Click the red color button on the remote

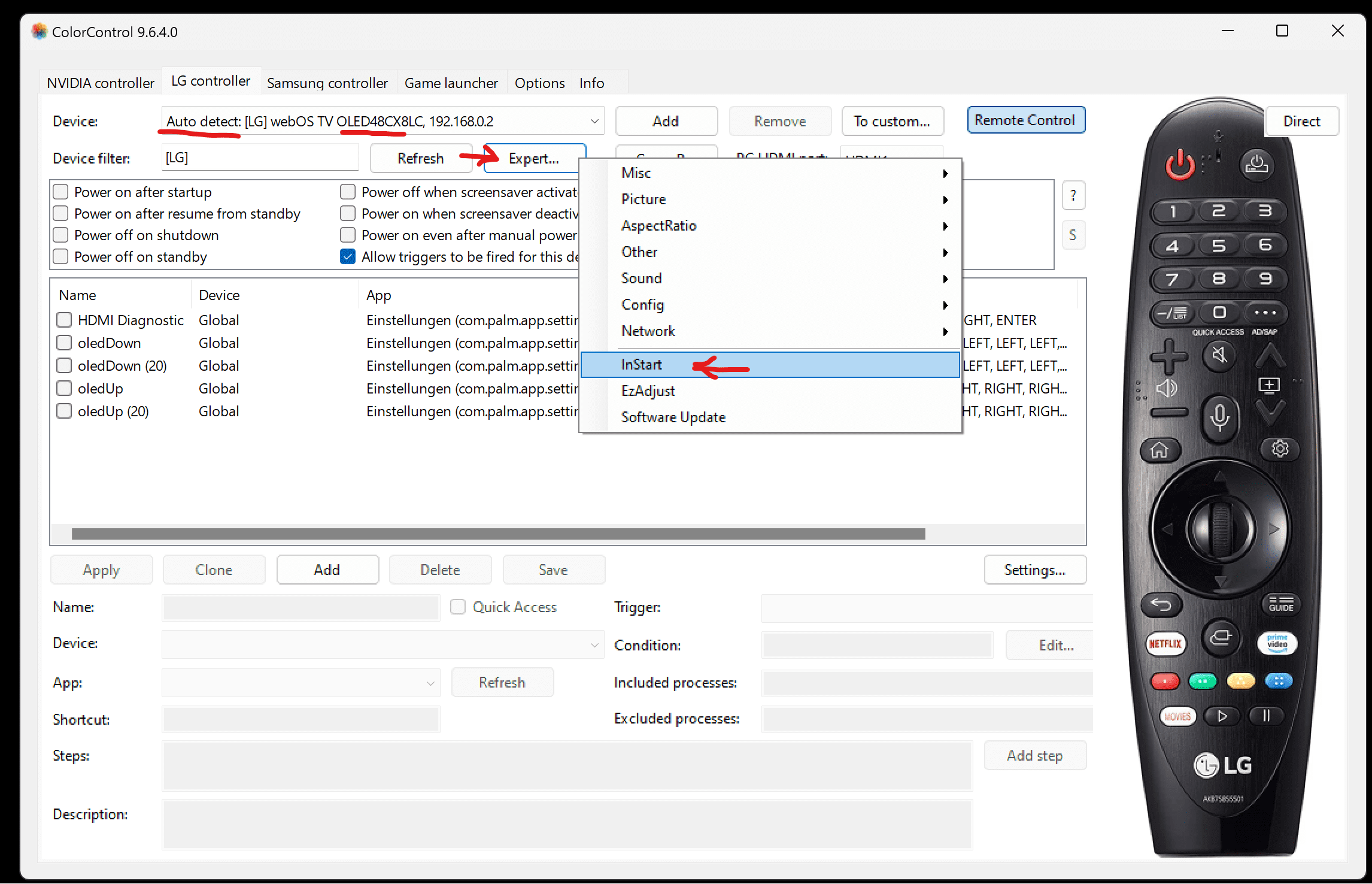click(1165, 682)
